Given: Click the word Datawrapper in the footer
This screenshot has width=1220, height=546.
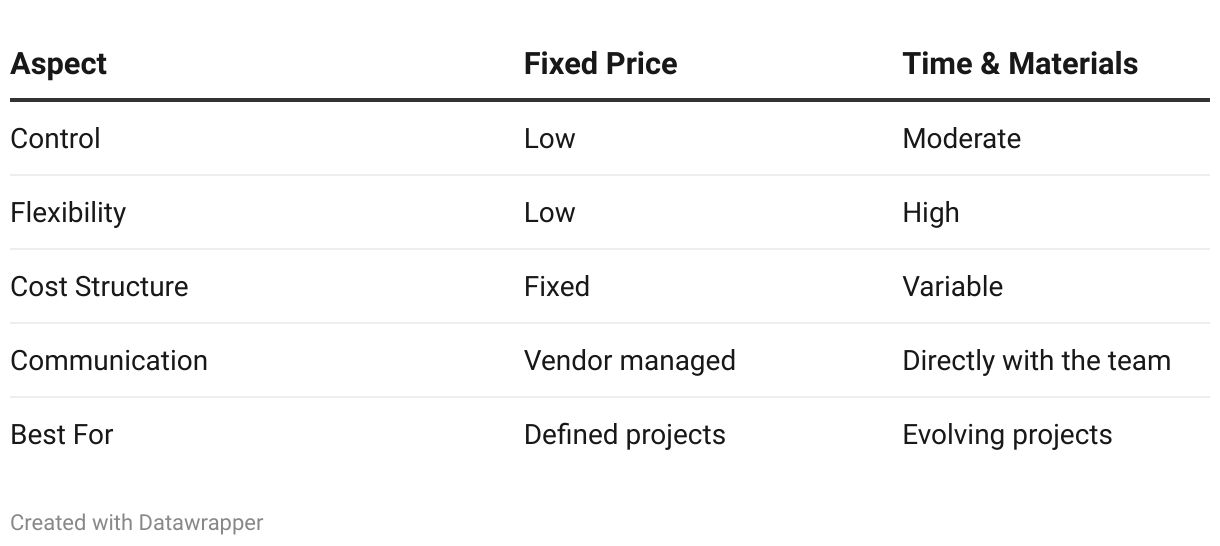Looking at the screenshot, I should pyautogui.click(x=200, y=522).
